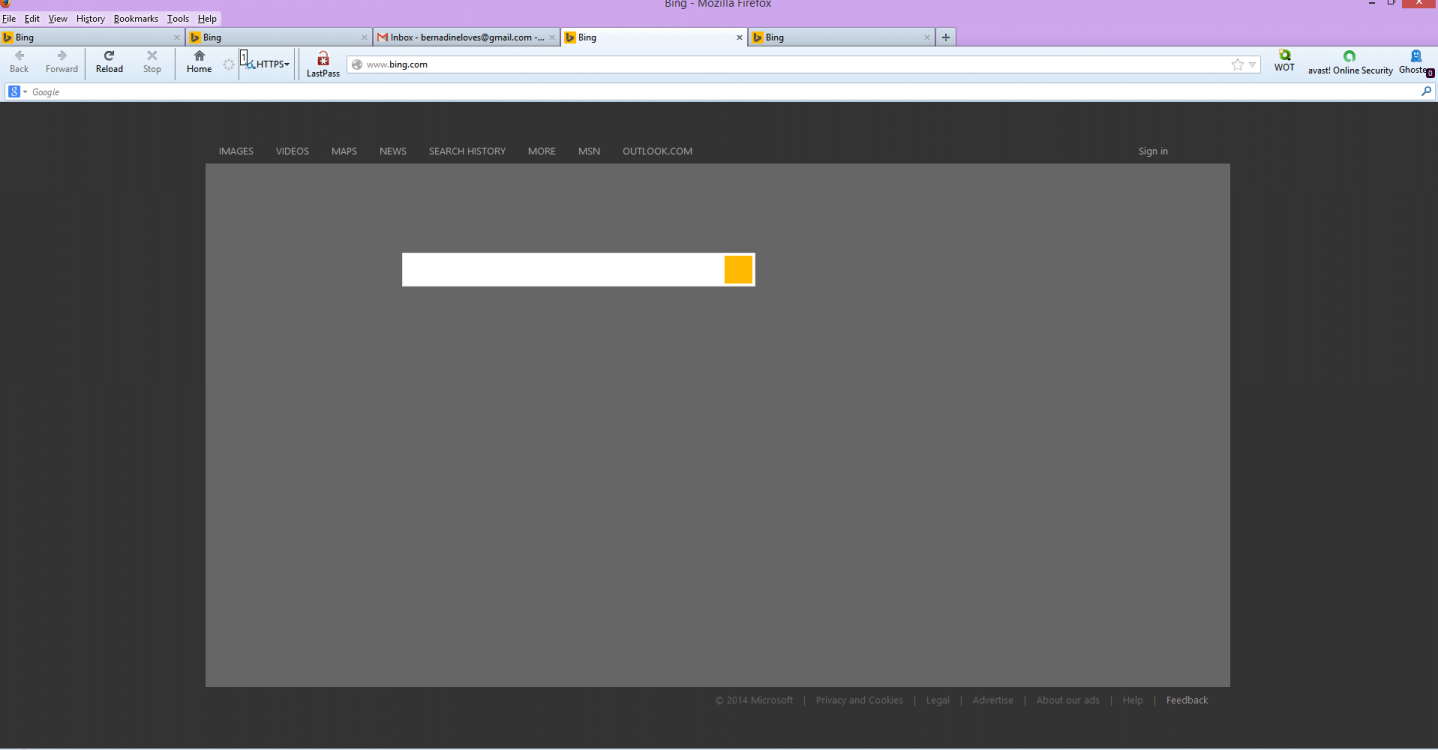1438x750 pixels.
Task: Open Privacy and Cookies footer link
Action: pos(859,701)
